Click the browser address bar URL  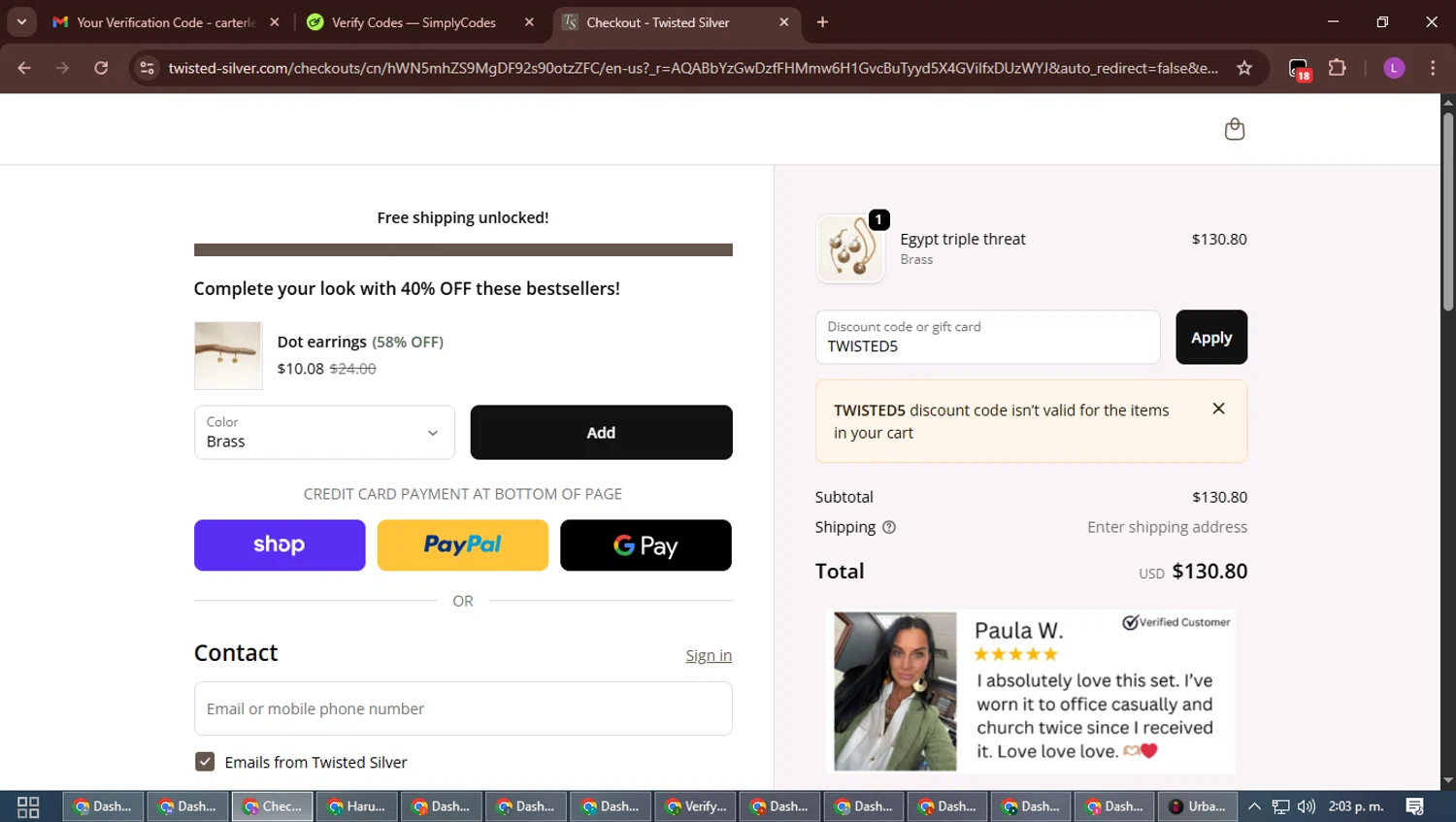coord(693,68)
